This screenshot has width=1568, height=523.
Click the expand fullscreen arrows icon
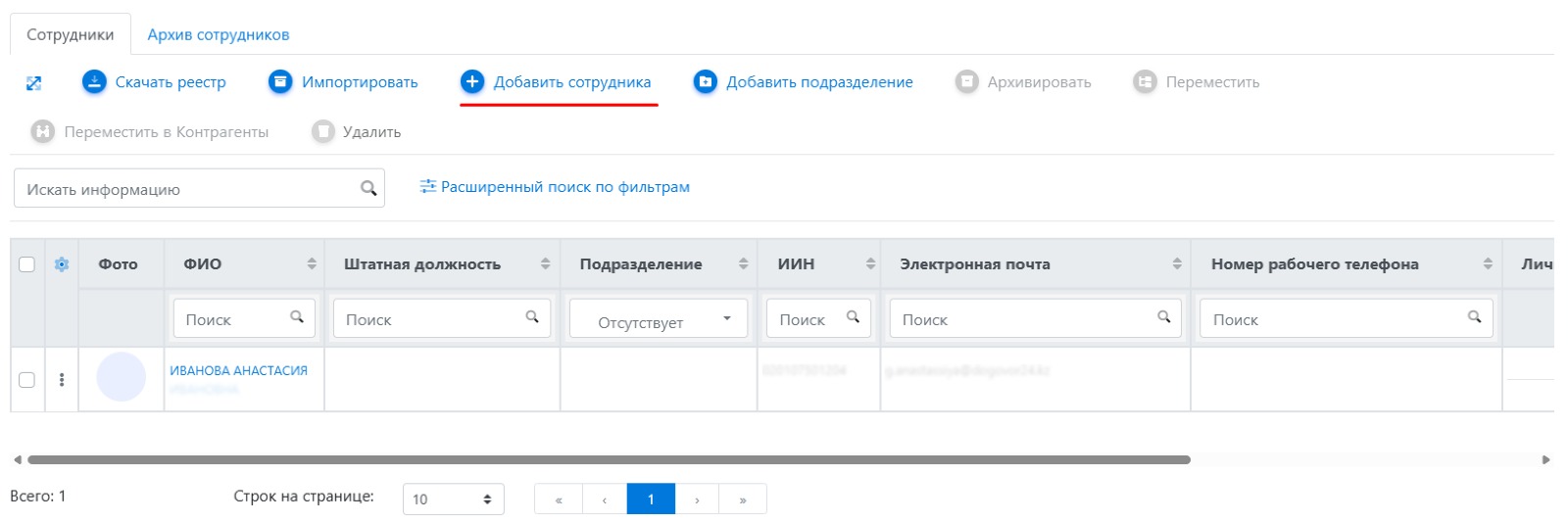click(x=33, y=83)
